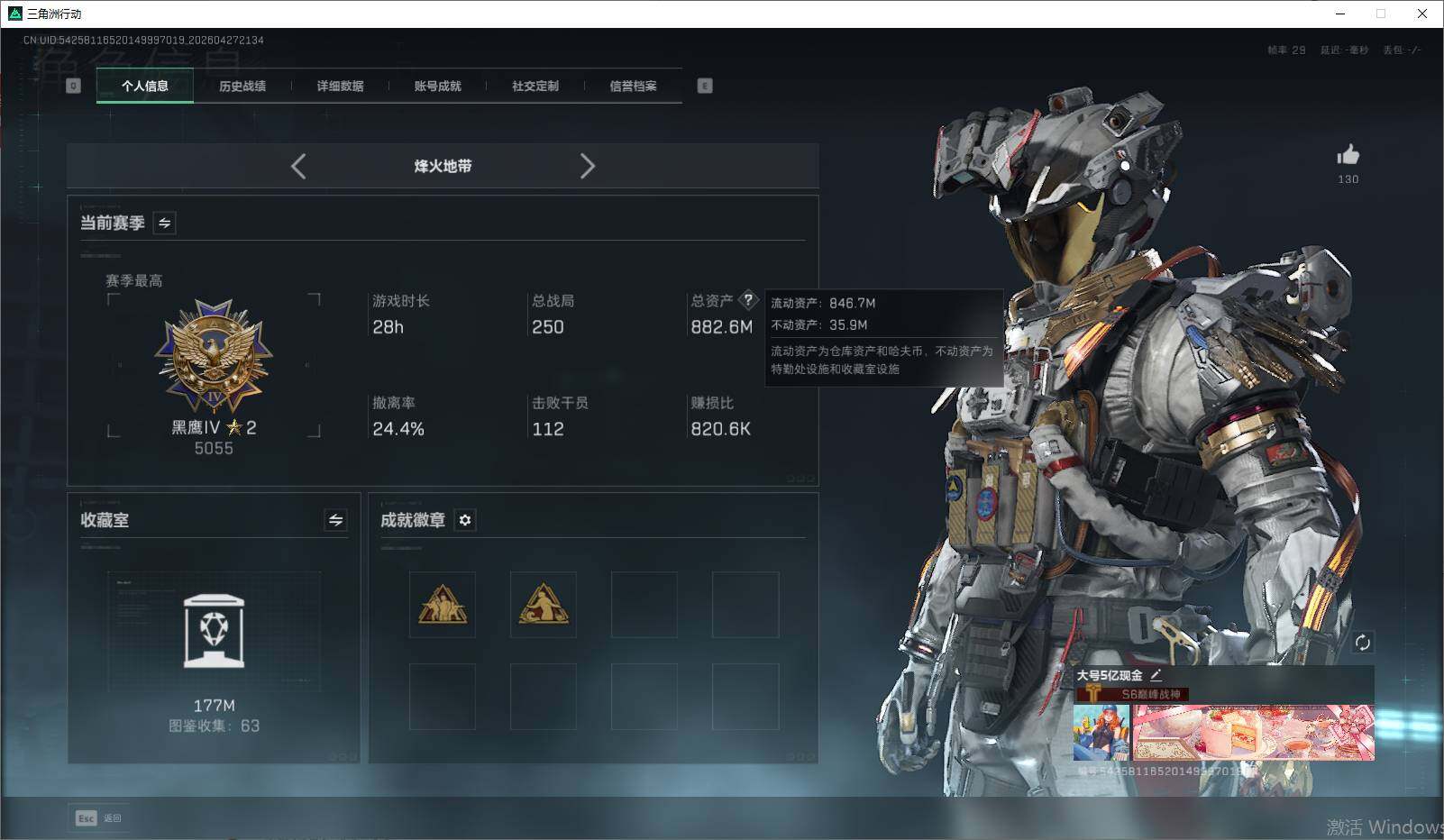Switch to the 历史战绩 tab
The height and width of the screenshot is (840, 1444).
click(x=242, y=86)
